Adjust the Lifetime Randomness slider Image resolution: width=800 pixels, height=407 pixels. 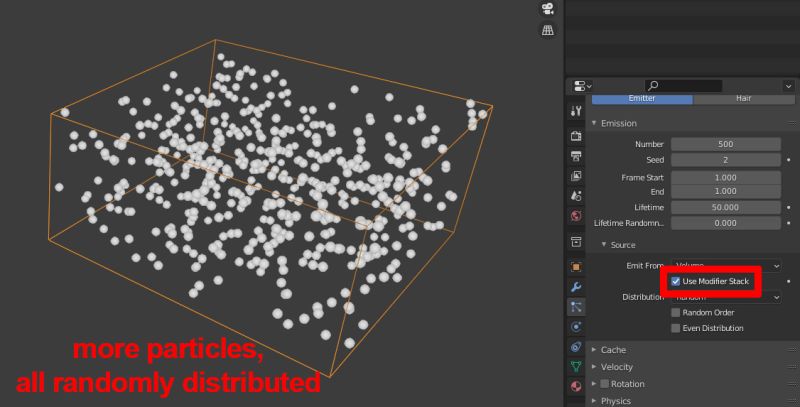pyautogui.click(x=726, y=223)
